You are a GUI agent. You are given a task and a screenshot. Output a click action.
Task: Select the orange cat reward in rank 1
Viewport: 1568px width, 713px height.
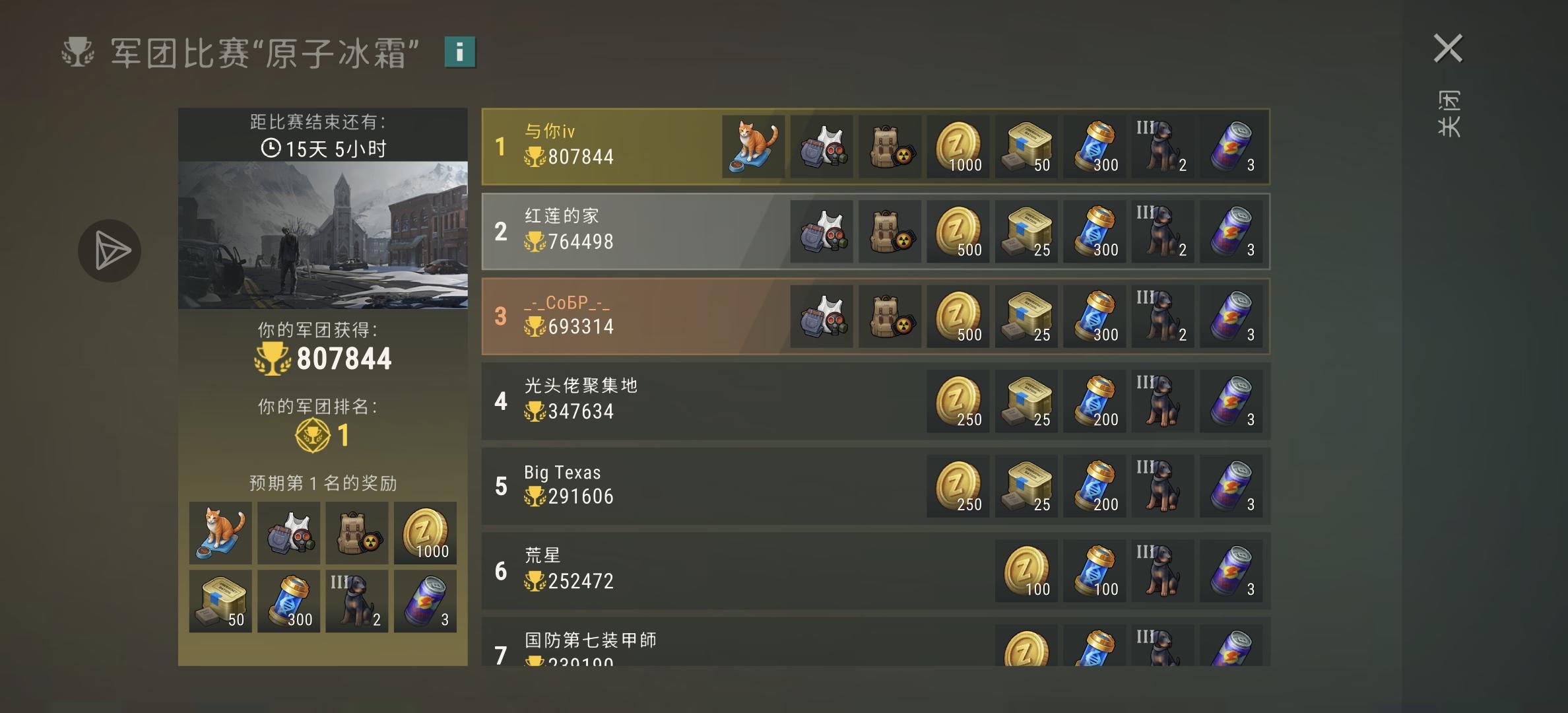(x=754, y=147)
